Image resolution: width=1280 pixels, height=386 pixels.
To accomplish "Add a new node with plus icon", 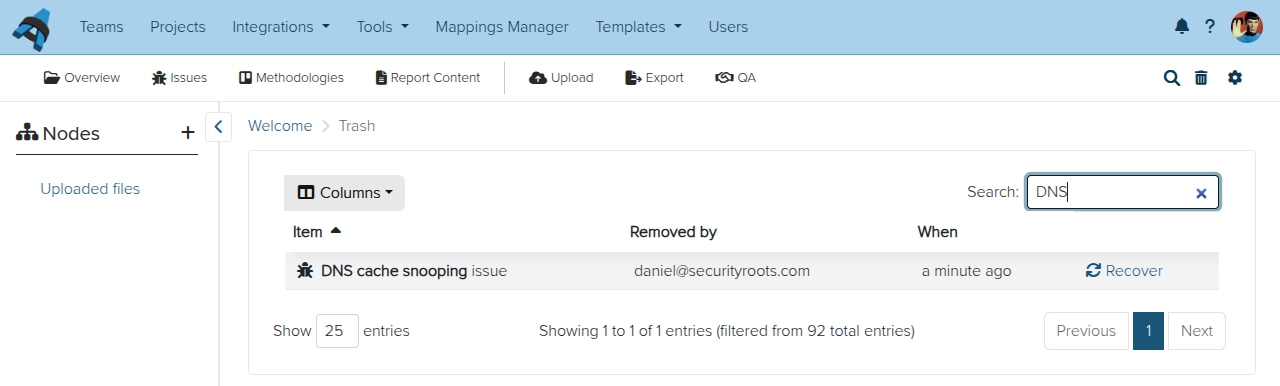I will (187, 133).
